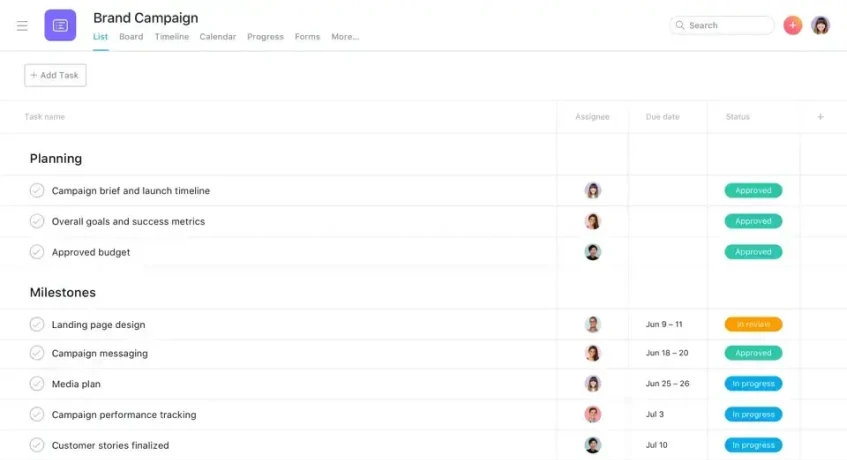This screenshot has width=847, height=460.
Task: Click assignee avatar for Campaign performance tracking
Action: (593, 415)
